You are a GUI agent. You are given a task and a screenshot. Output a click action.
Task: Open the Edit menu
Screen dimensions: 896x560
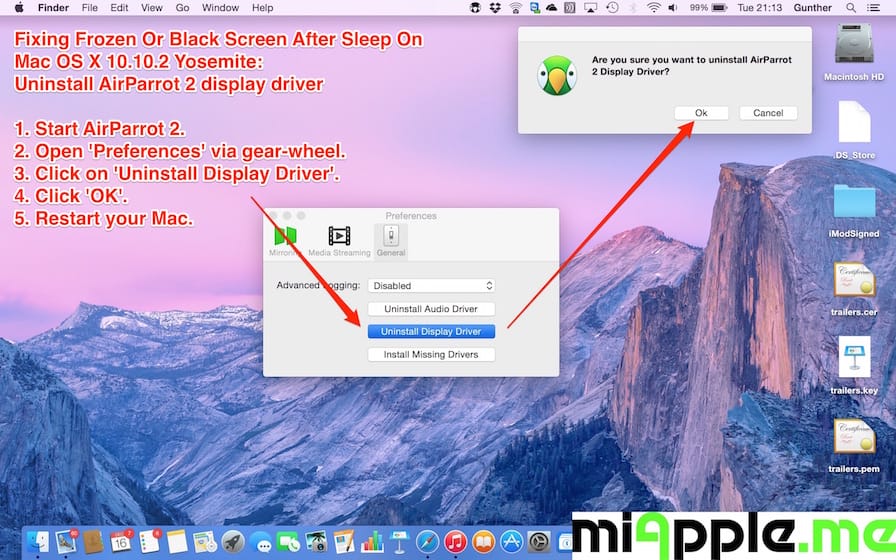[x=119, y=7]
